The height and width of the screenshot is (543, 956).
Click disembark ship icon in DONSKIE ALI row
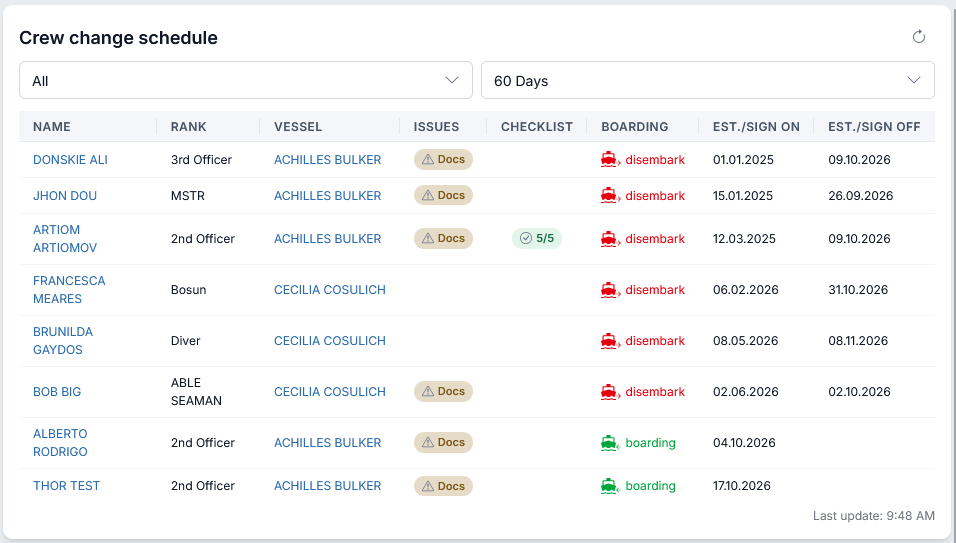pyautogui.click(x=610, y=160)
